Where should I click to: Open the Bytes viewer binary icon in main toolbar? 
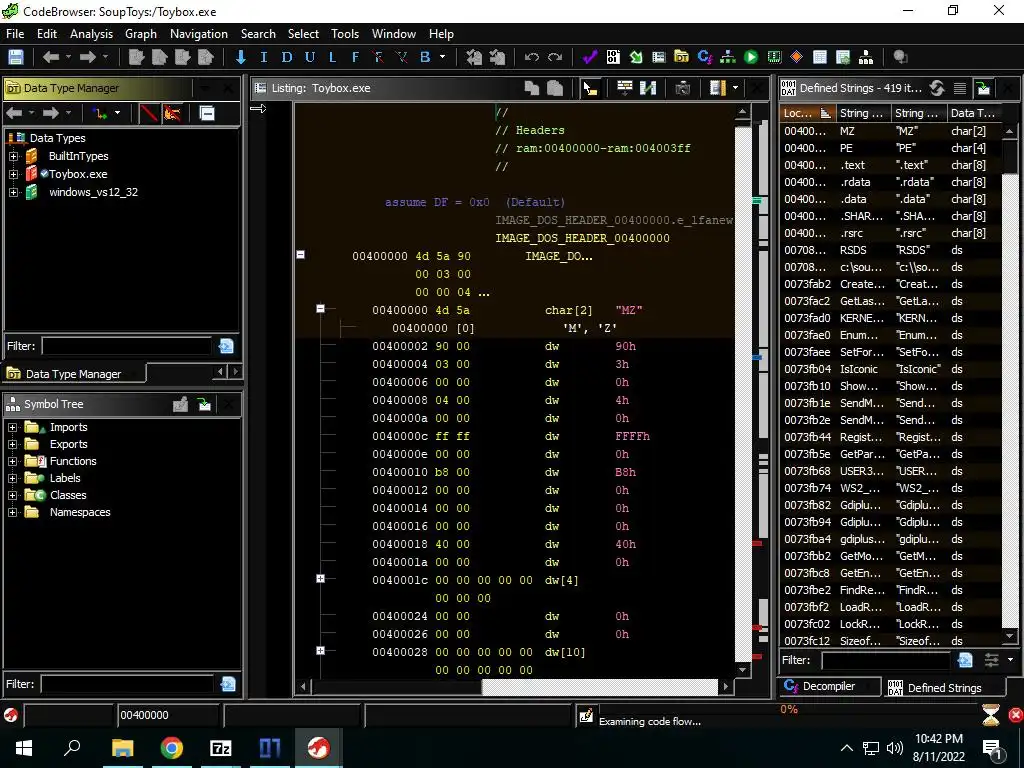pos(613,57)
